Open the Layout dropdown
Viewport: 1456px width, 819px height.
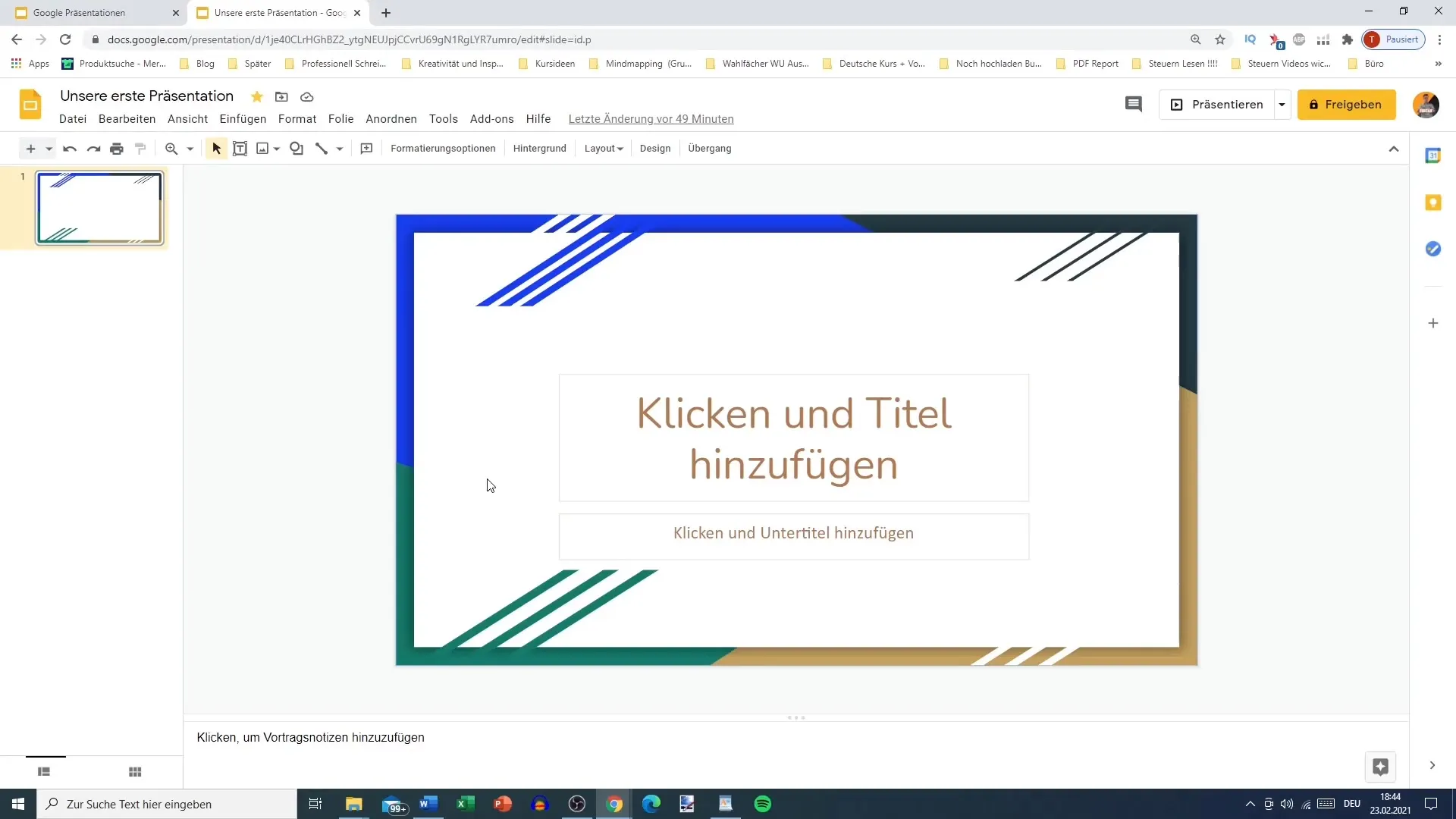[x=604, y=149]
